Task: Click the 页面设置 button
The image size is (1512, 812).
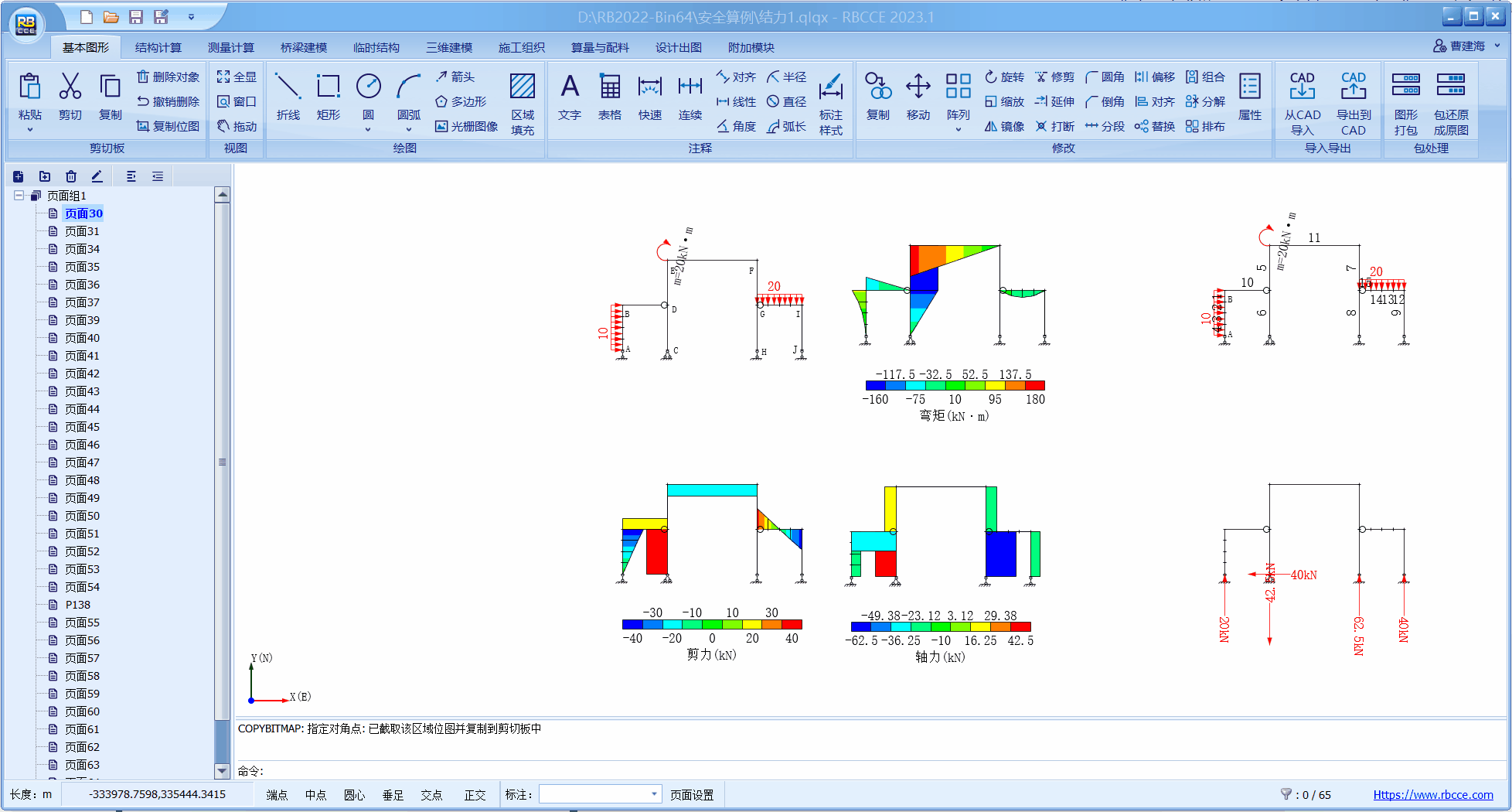Action: coord(692,795)
